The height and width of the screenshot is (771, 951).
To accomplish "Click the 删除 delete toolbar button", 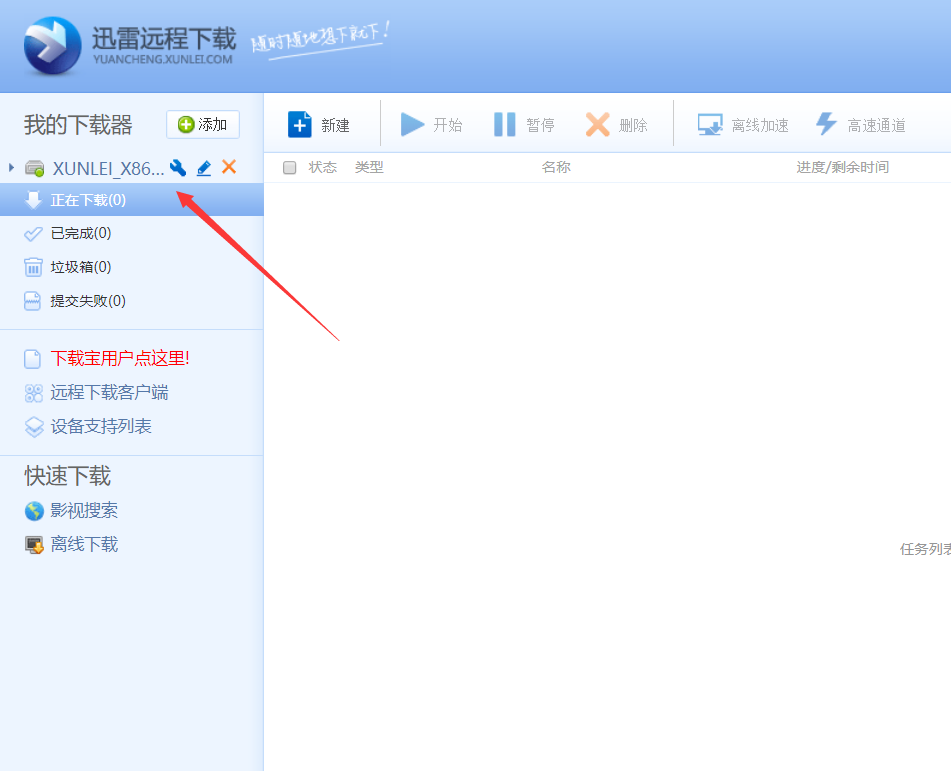I will tap(617, 125).
